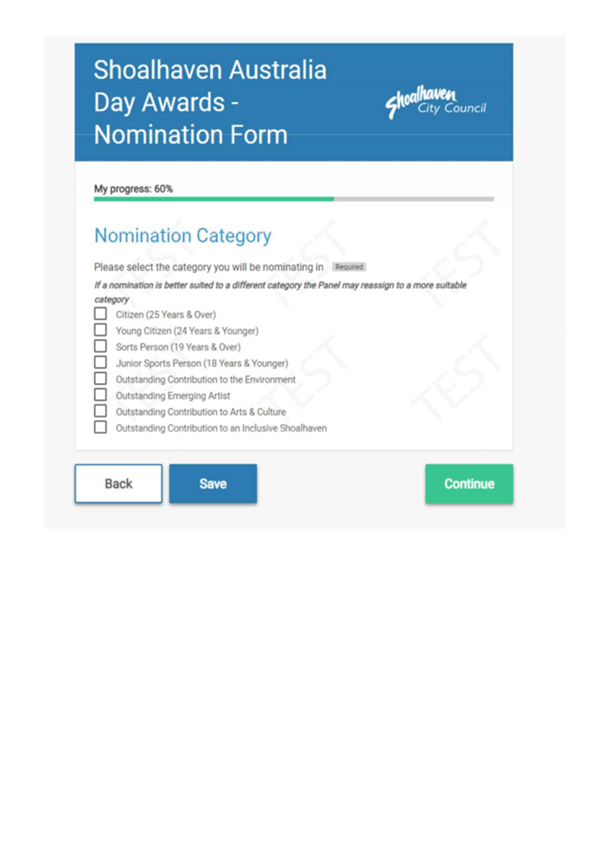Check Outstanding Contribution to an Inclusive Shoalhaven
Viewport: 599px width, 848px height.
click(x=99, y=427)
